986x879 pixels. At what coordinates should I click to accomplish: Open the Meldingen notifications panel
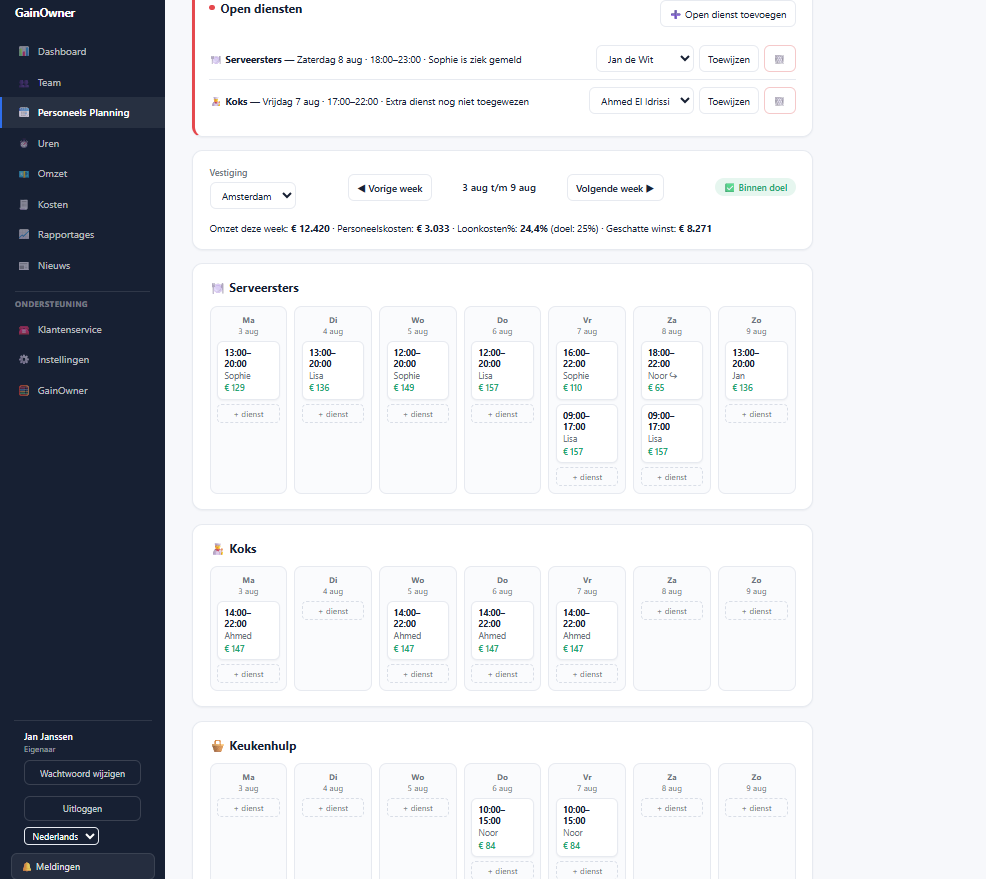(82, 866)
